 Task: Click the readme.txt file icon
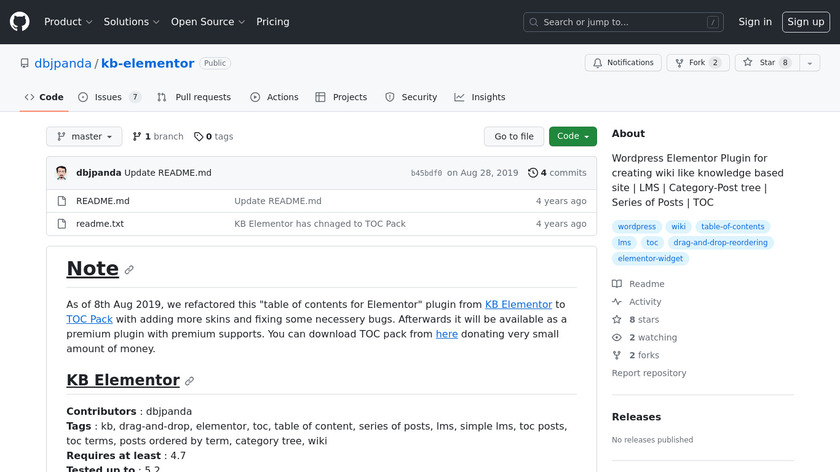point(62,224)
